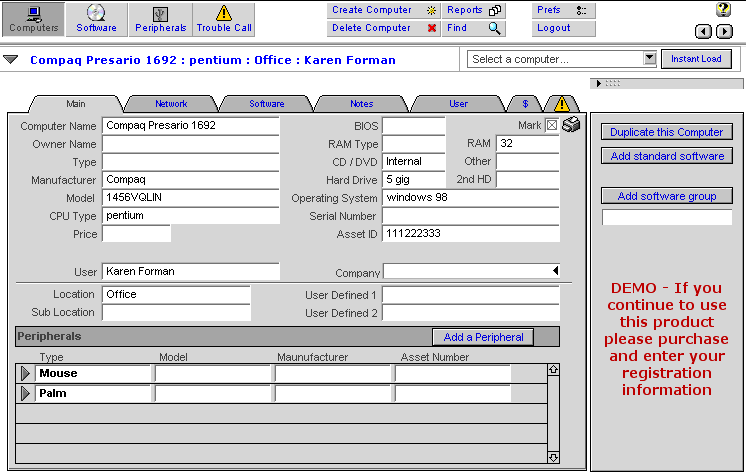Image resolution: width=746 pixels, height=474 pixels.
Task: Switch to the Software tab
Action: point(266,104)
